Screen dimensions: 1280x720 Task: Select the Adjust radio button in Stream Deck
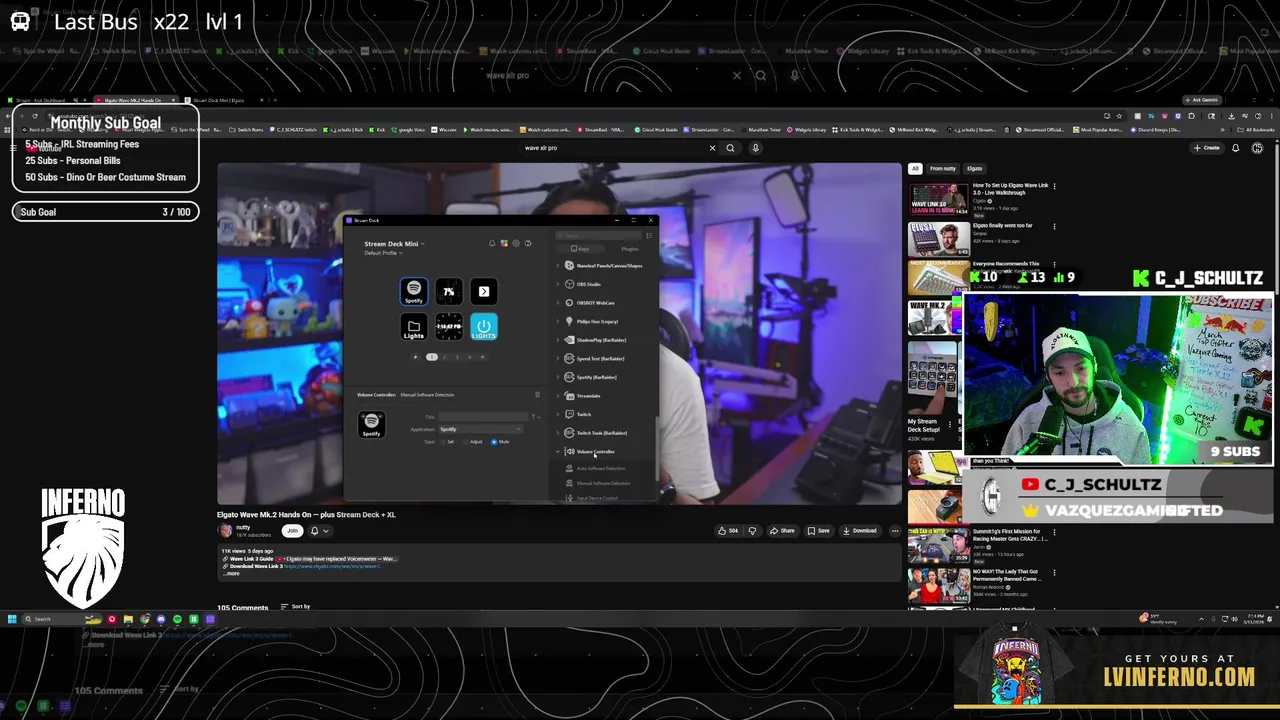coord(466,441)
